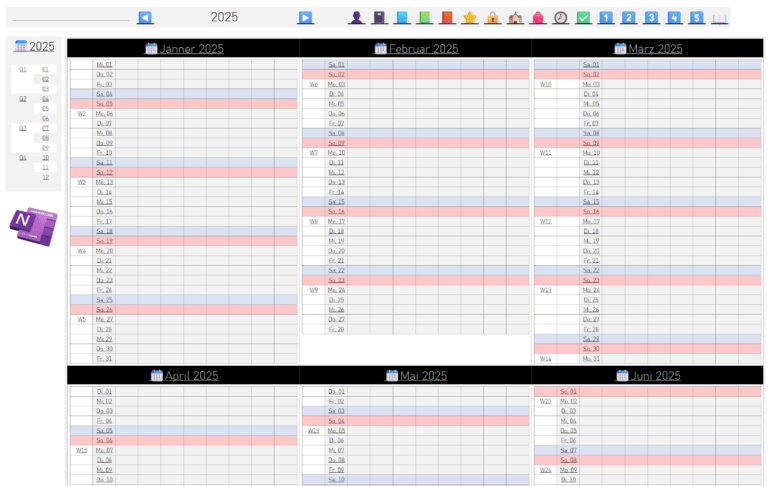Screen dimensions: 768x486
Task: Open week W2 in Jänner
Action: [x=81, y=114]
